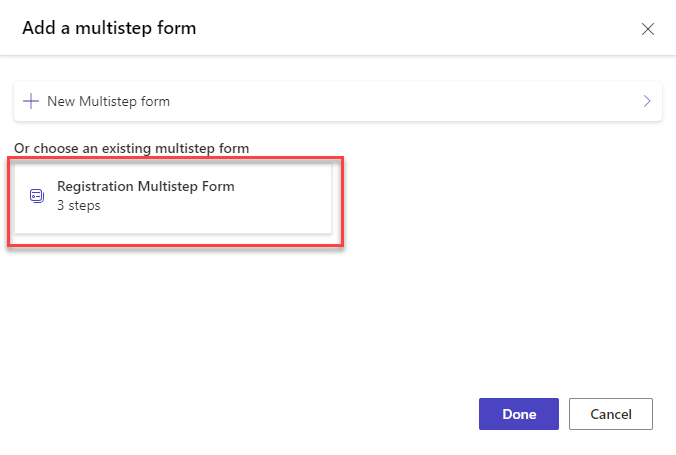Cancel adding a multistep form
This screenshot has width=676, height=455.
click(610, 414)
